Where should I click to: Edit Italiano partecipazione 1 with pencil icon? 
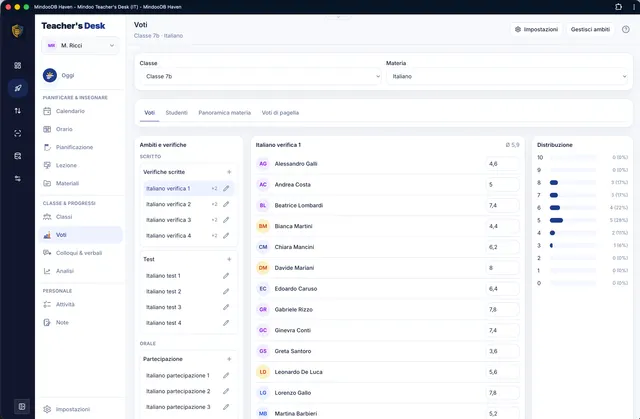[226, 375]
